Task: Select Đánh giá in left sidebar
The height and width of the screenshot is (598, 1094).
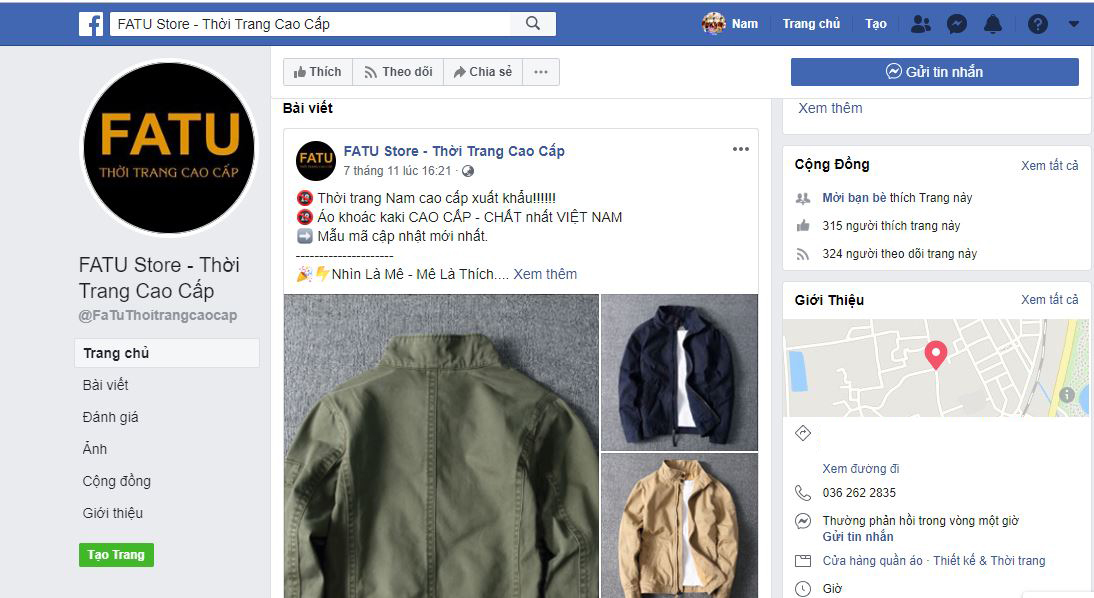Action: 110,417
